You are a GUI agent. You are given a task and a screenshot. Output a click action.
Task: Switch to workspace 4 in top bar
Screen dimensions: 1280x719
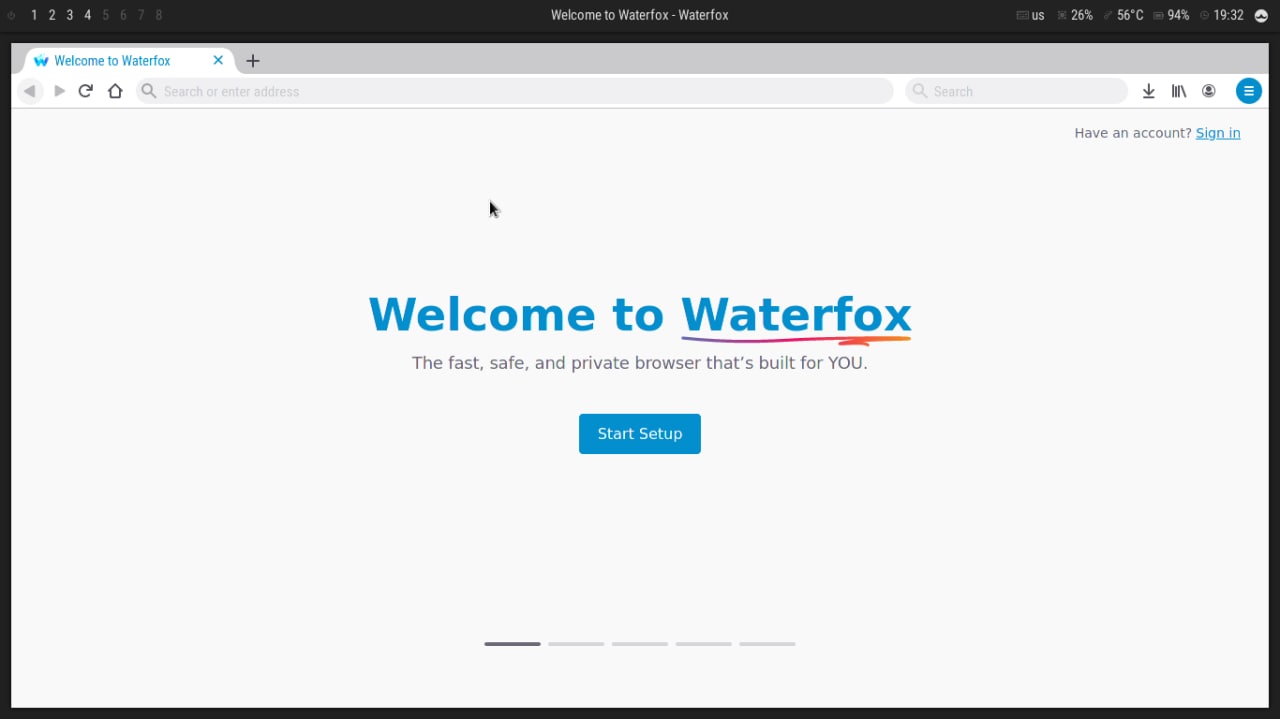click(x=88, y=15)
